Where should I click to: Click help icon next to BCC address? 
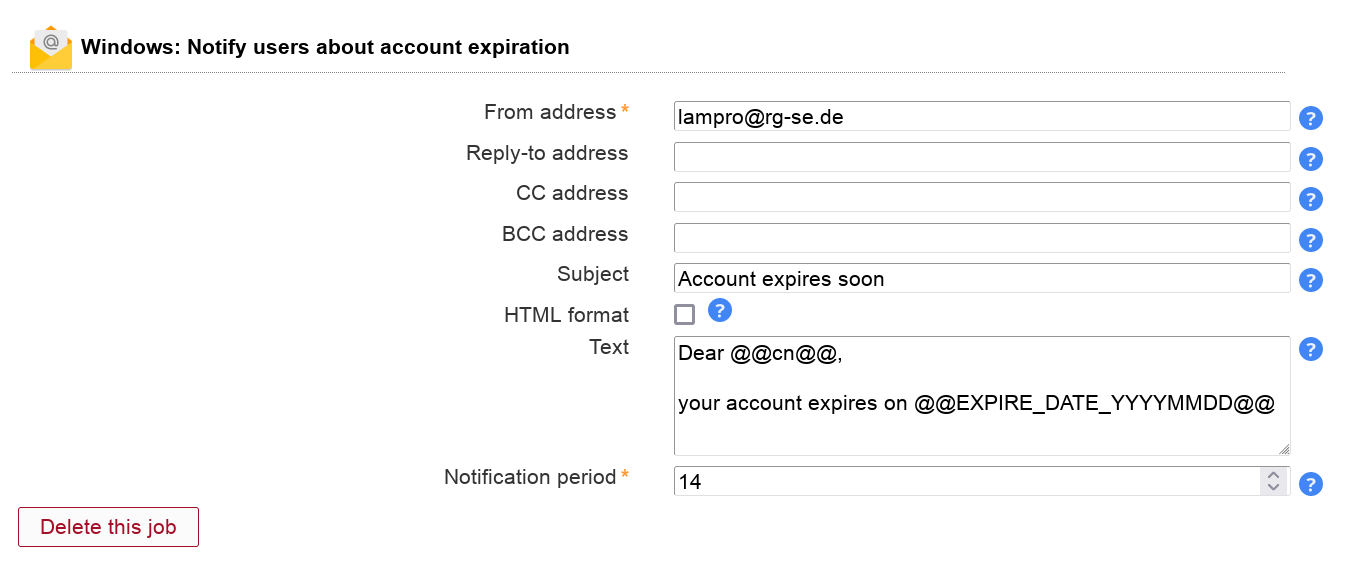(x=1311, y=240)
